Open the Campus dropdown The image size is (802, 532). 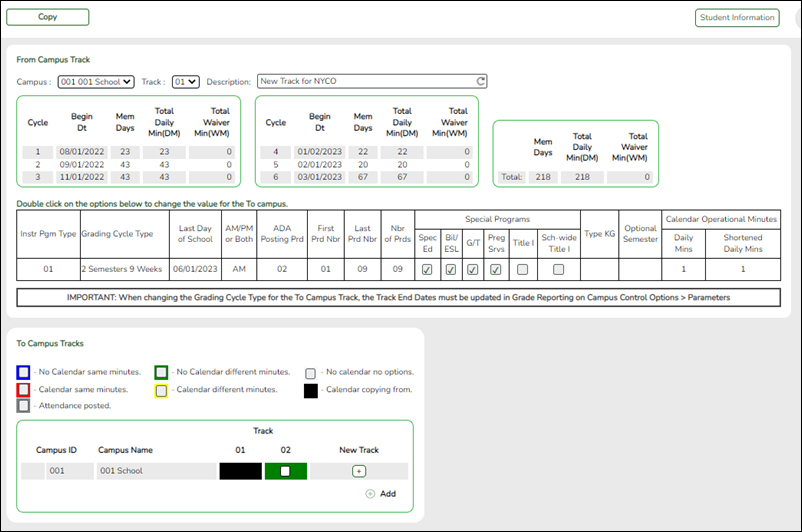click(x=96, y=82)
